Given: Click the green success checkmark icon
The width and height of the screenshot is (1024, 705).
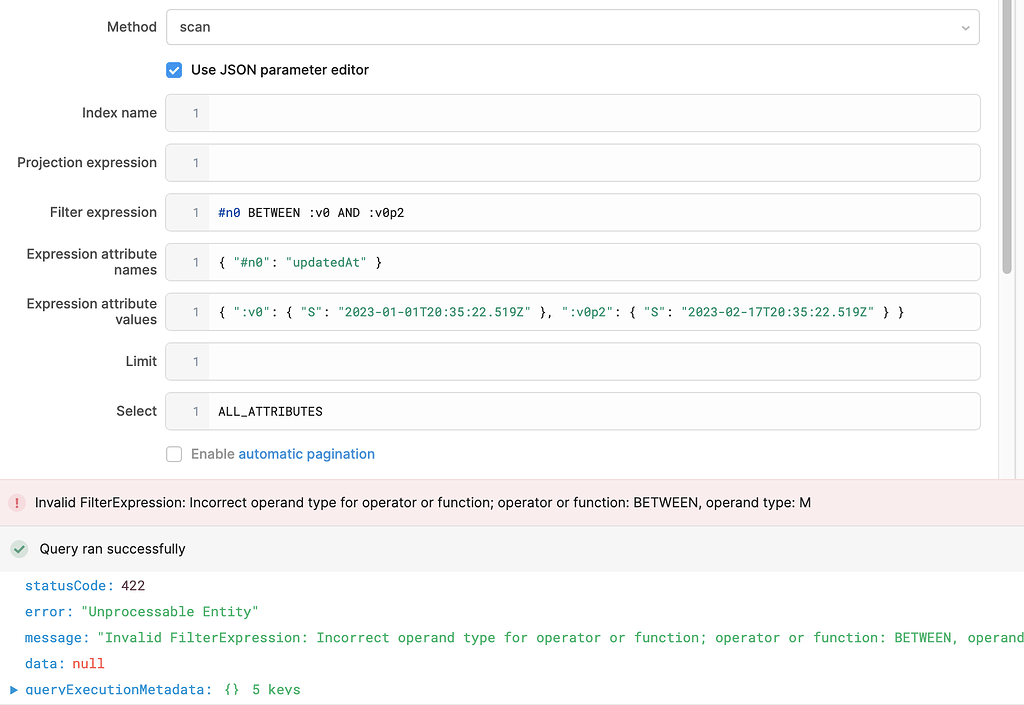Looking at the screenshot, I should coord(18,548).
